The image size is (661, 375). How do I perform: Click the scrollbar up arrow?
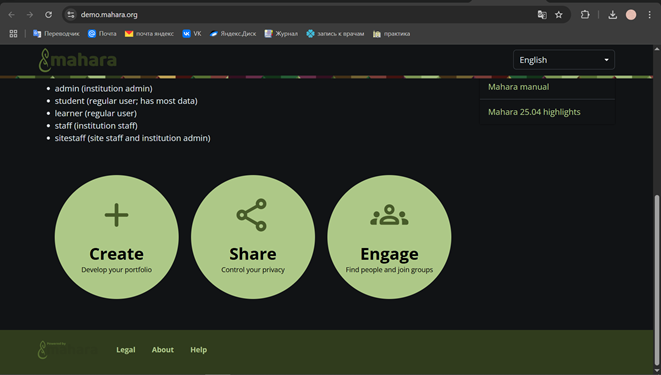(x=657, y=49)
